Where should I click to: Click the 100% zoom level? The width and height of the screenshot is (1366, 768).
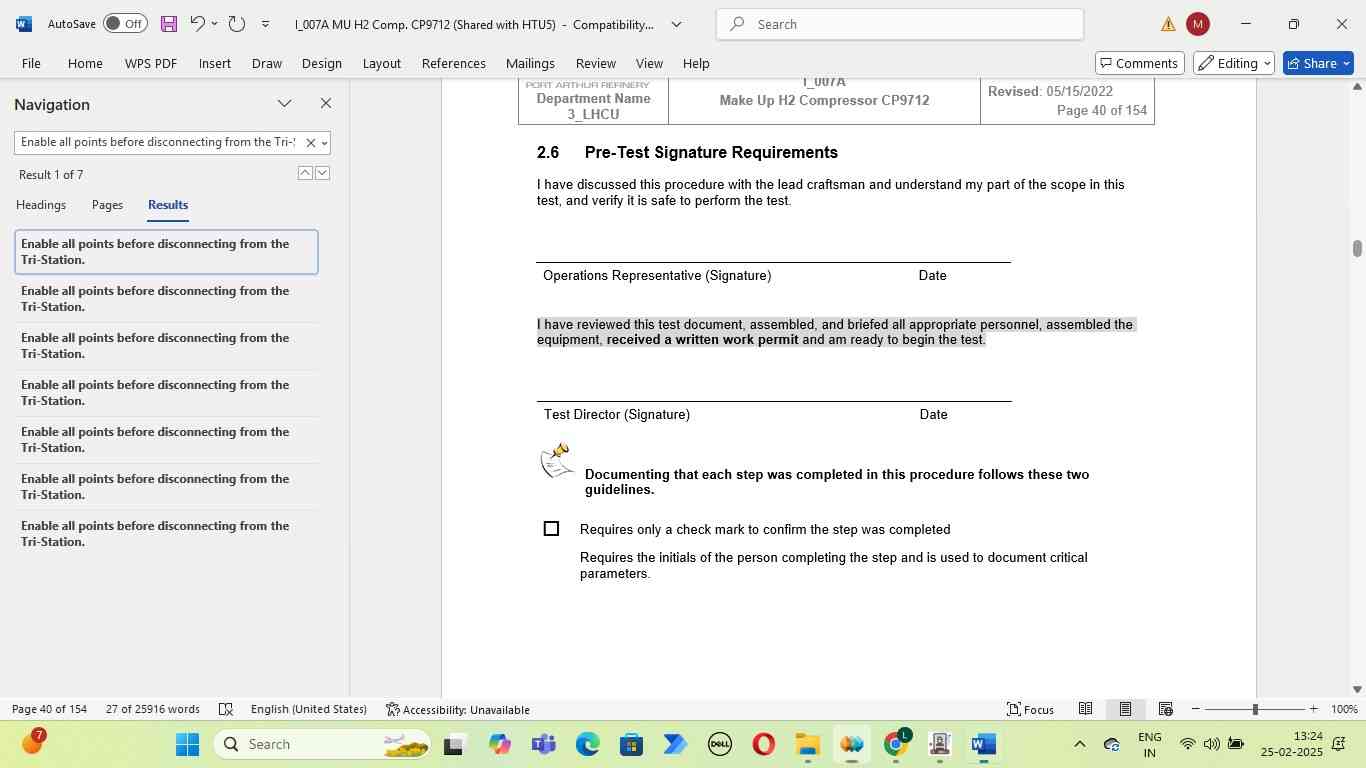[1344, 709]
